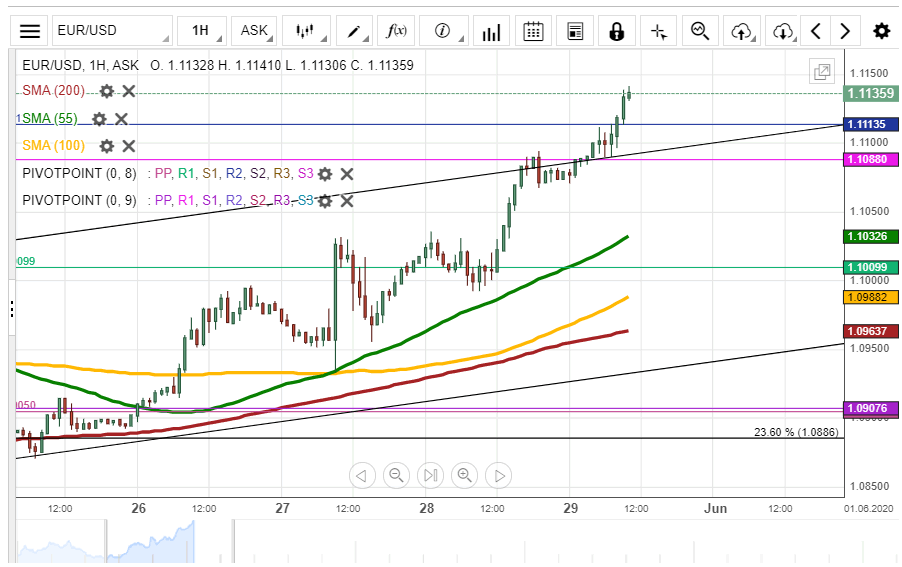Activate the crosshair cursor tool
Image resolution: width=902 pixels, height=567 pixels.
pyautogui.click(x=658, y=31)
